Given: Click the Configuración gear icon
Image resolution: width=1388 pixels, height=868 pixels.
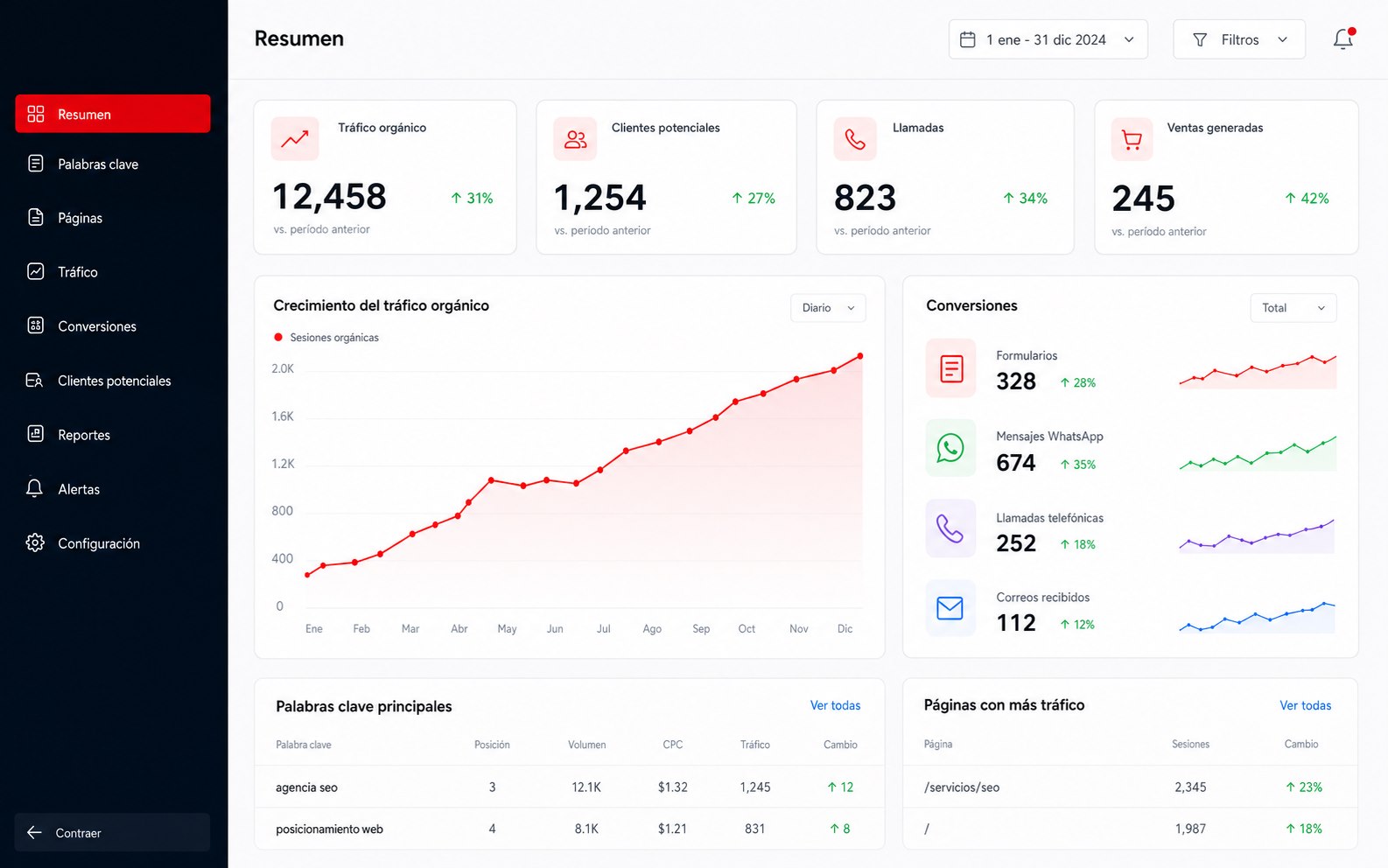Looking at the screenshot, I should (35, 542).
